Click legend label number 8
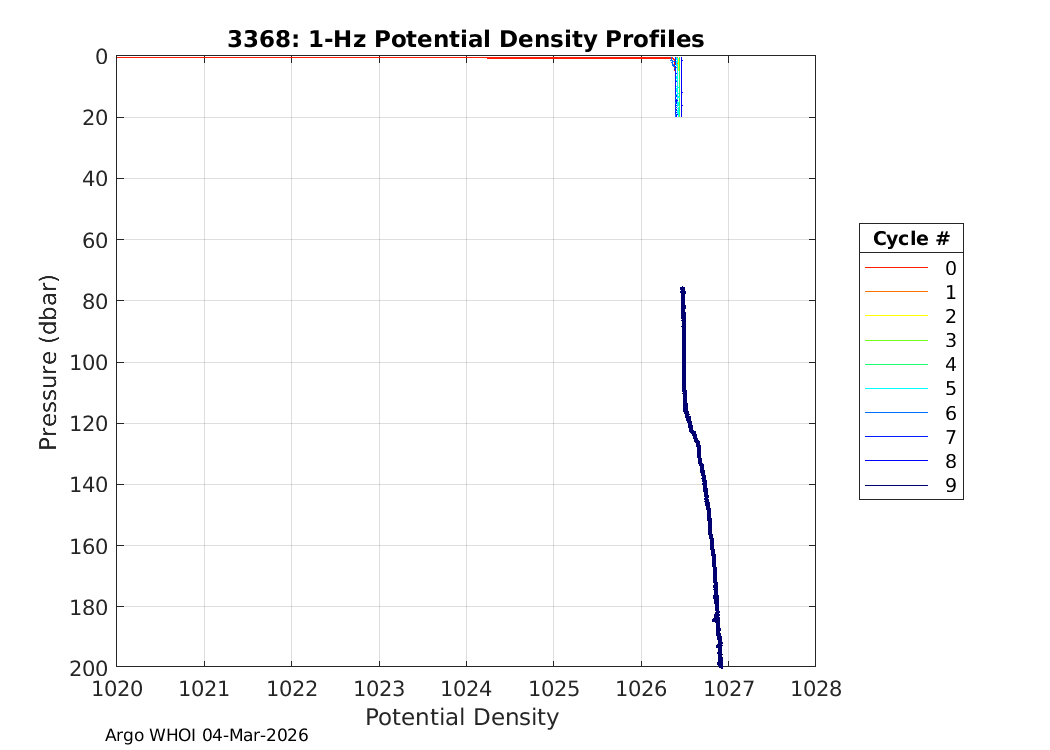This screenshot has width=1050, height=750. click(x=950, y=462)
